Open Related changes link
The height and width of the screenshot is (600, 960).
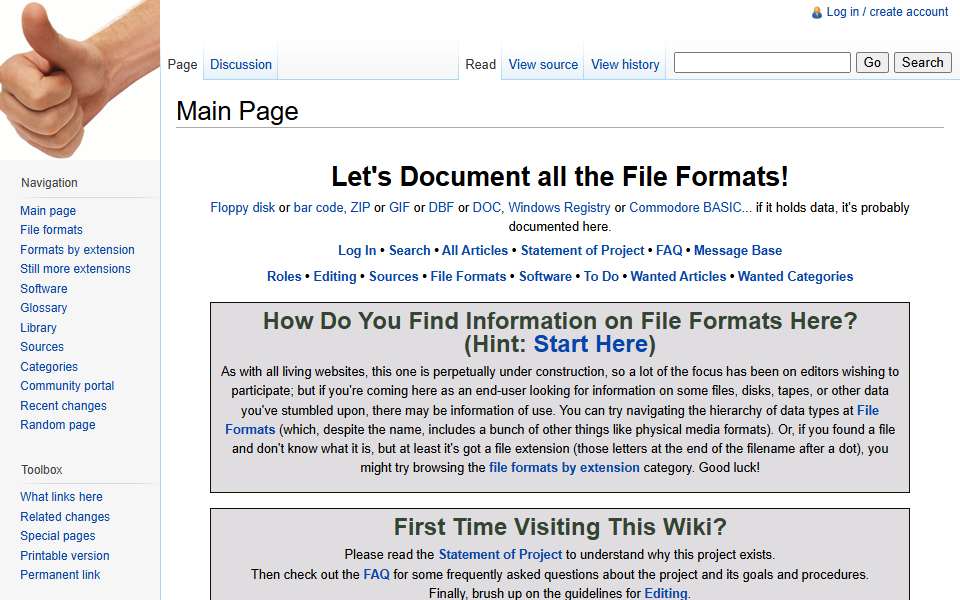(65, 517)
